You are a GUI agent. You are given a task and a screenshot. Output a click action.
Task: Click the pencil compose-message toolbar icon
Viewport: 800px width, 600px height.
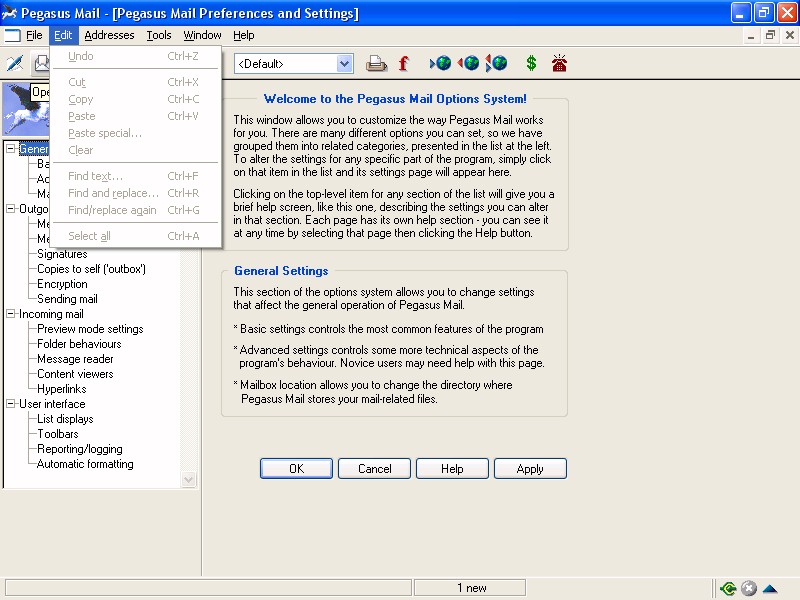[15, 63]
